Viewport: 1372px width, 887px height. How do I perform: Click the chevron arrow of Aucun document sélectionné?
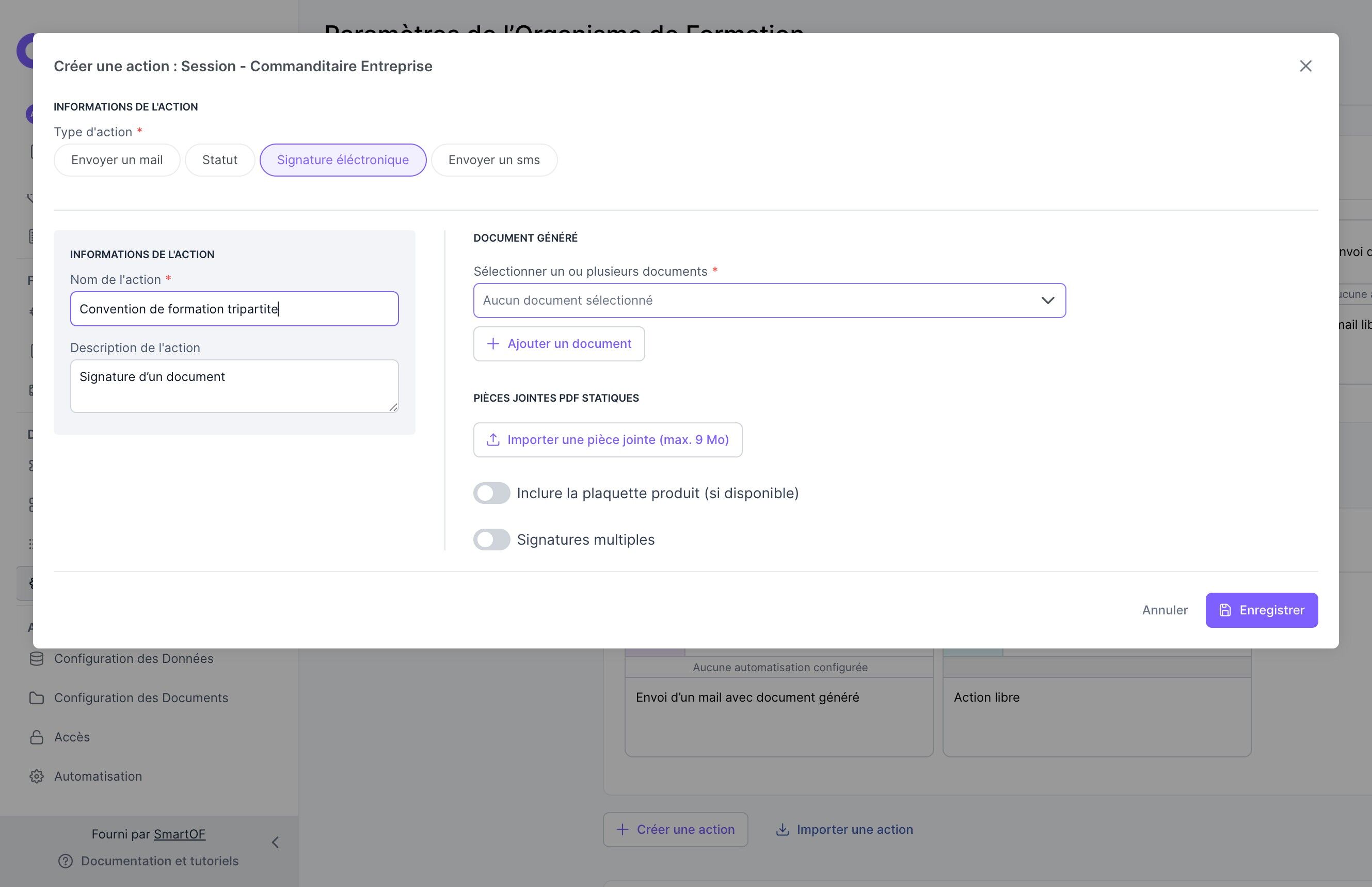1047,300
